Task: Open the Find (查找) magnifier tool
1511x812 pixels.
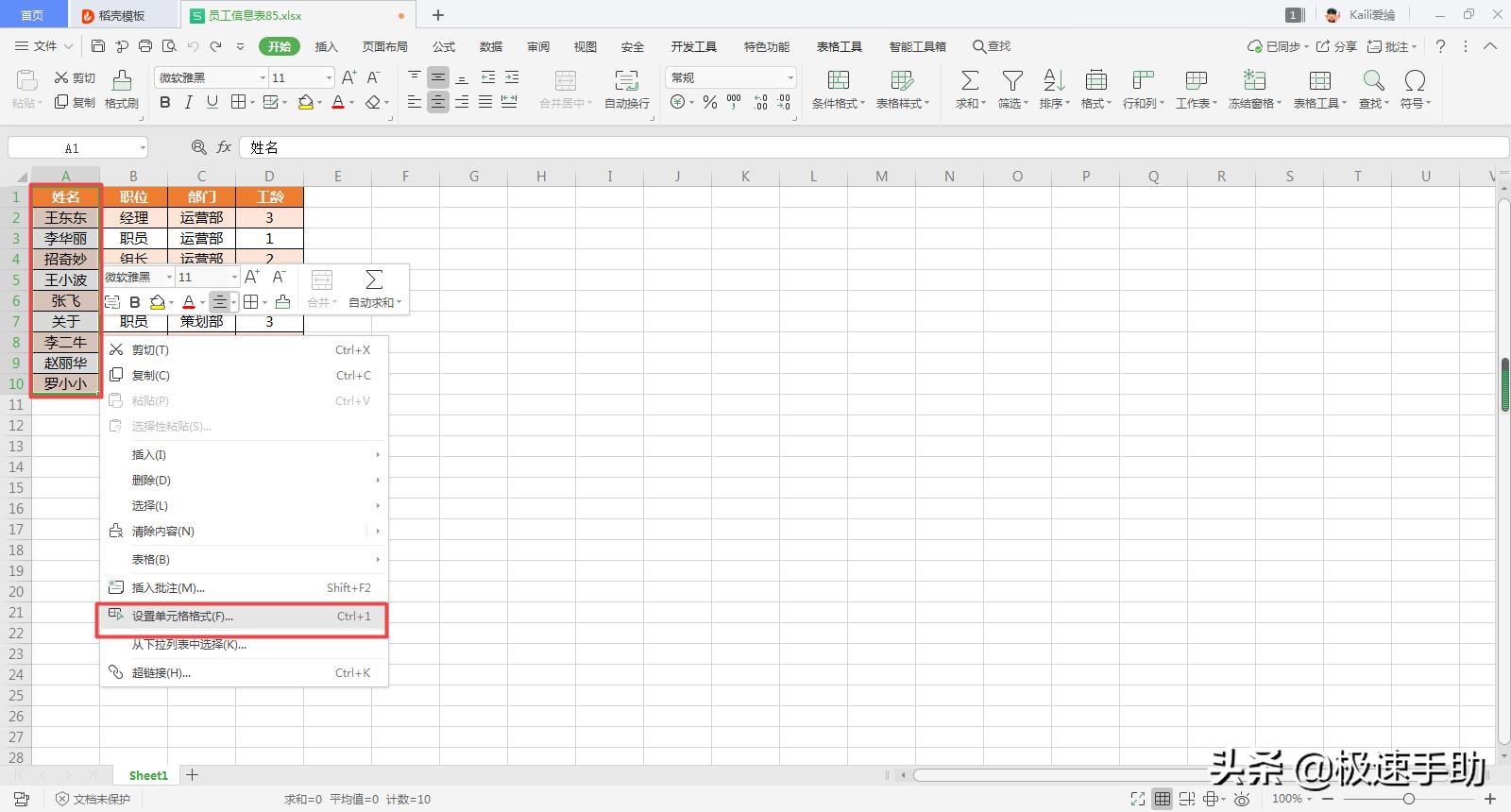Action: [x=1373, y=81]
